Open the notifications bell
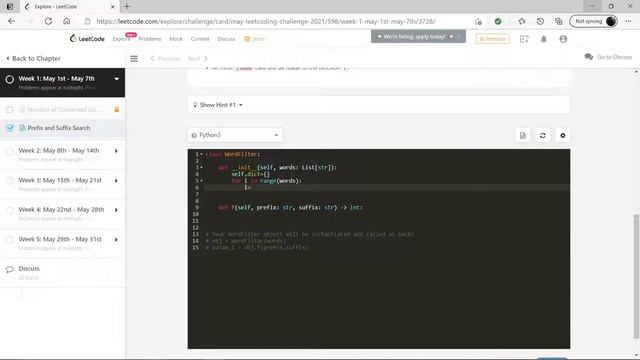The width and height of the screenshot is (640, 360). 544,39
